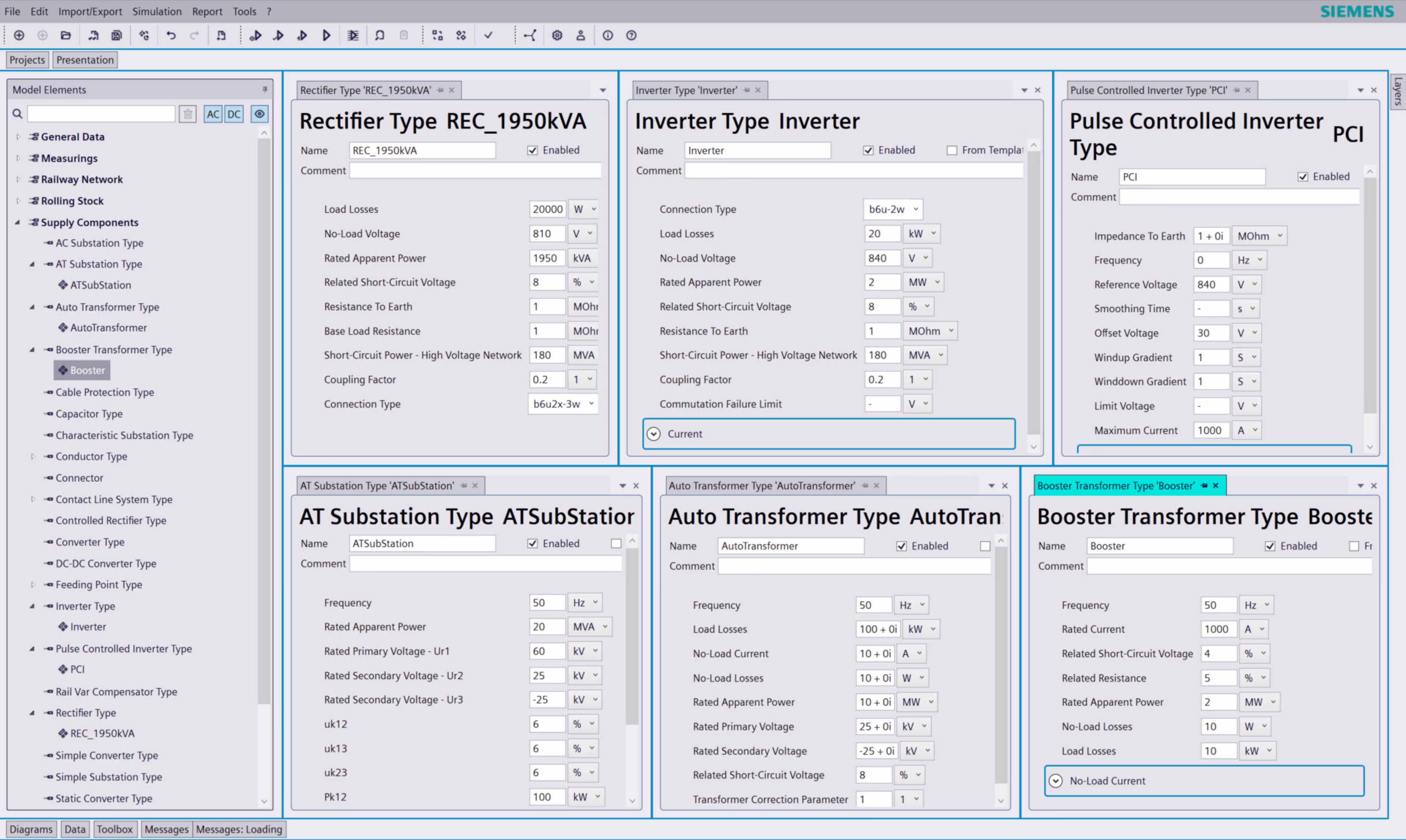Check From Template in Inverter Type panel
Screen dimensions: 1406x840
pos(952,150)
